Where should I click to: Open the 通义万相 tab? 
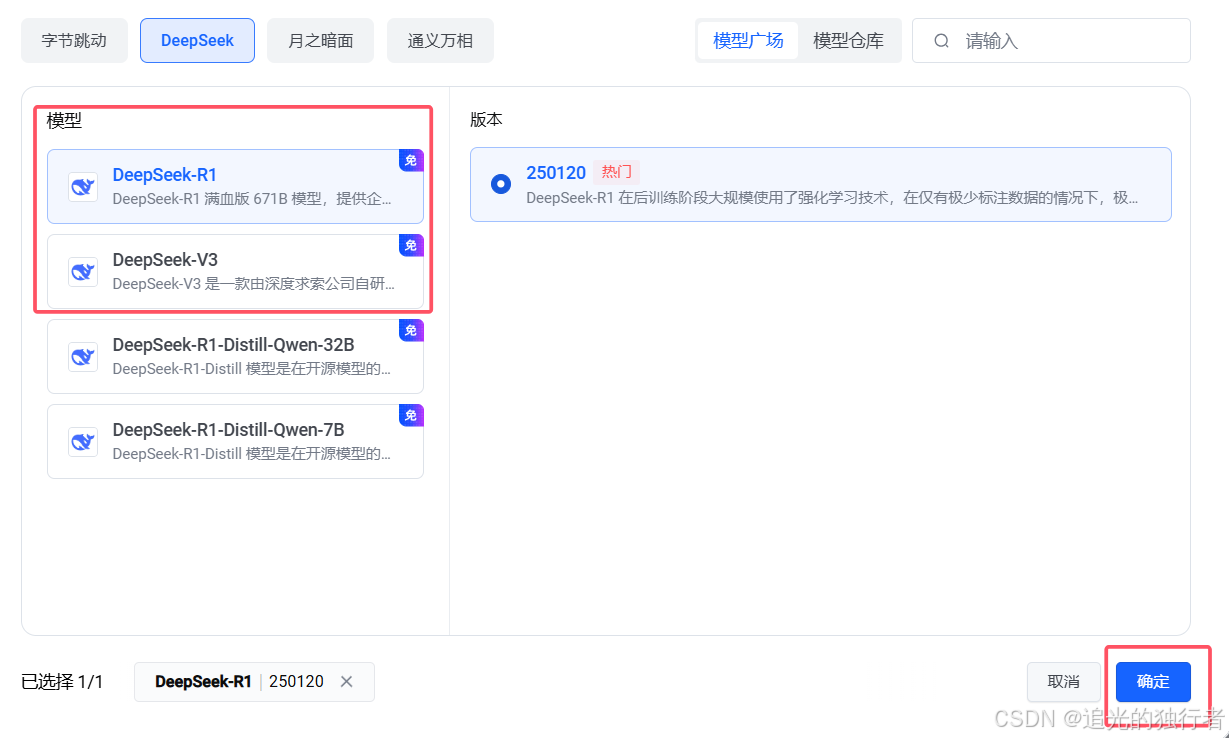[x=440, y=40]
